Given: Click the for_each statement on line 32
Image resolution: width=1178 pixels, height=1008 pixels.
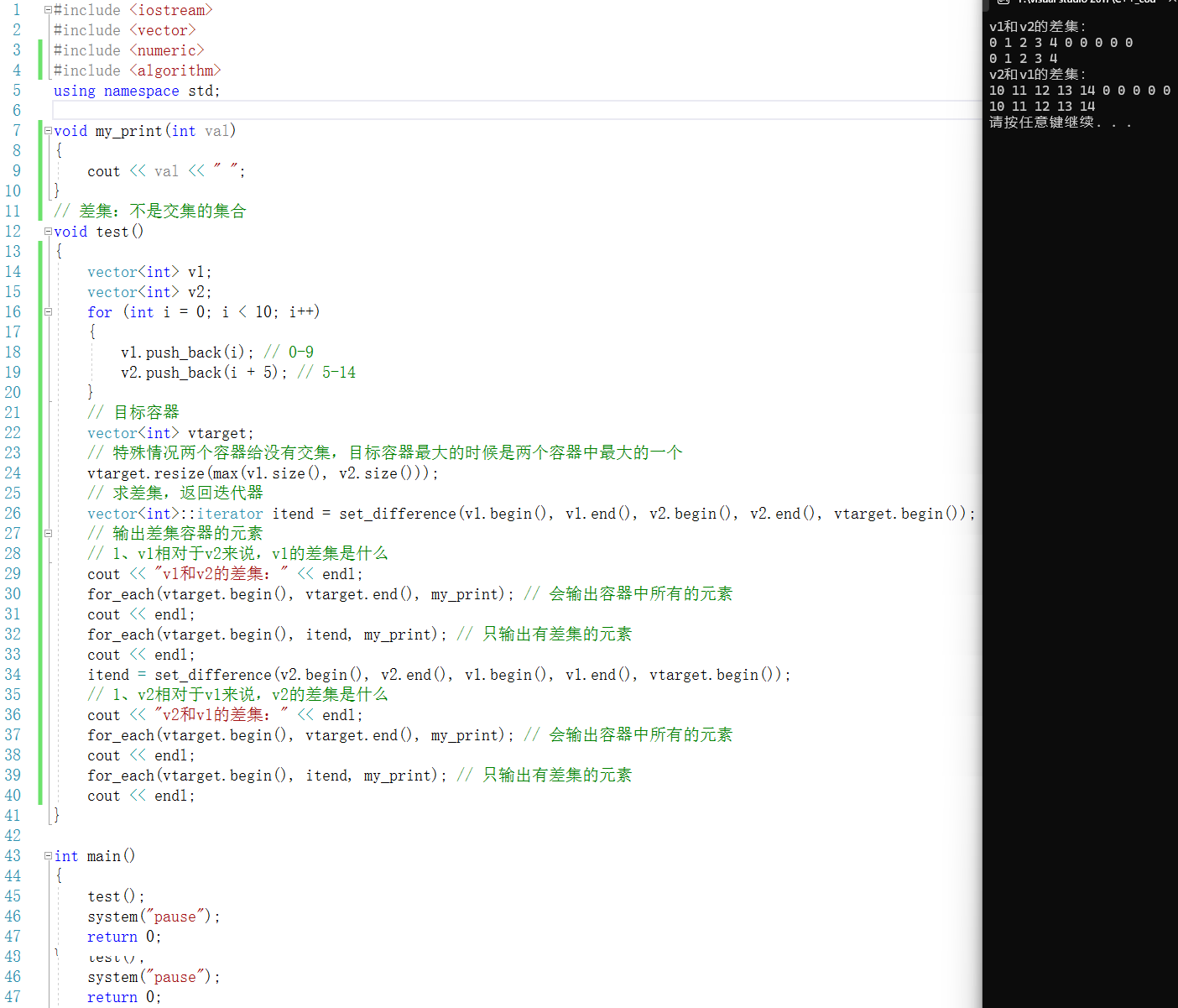Looking at the screenshot, I should point(267,635).
